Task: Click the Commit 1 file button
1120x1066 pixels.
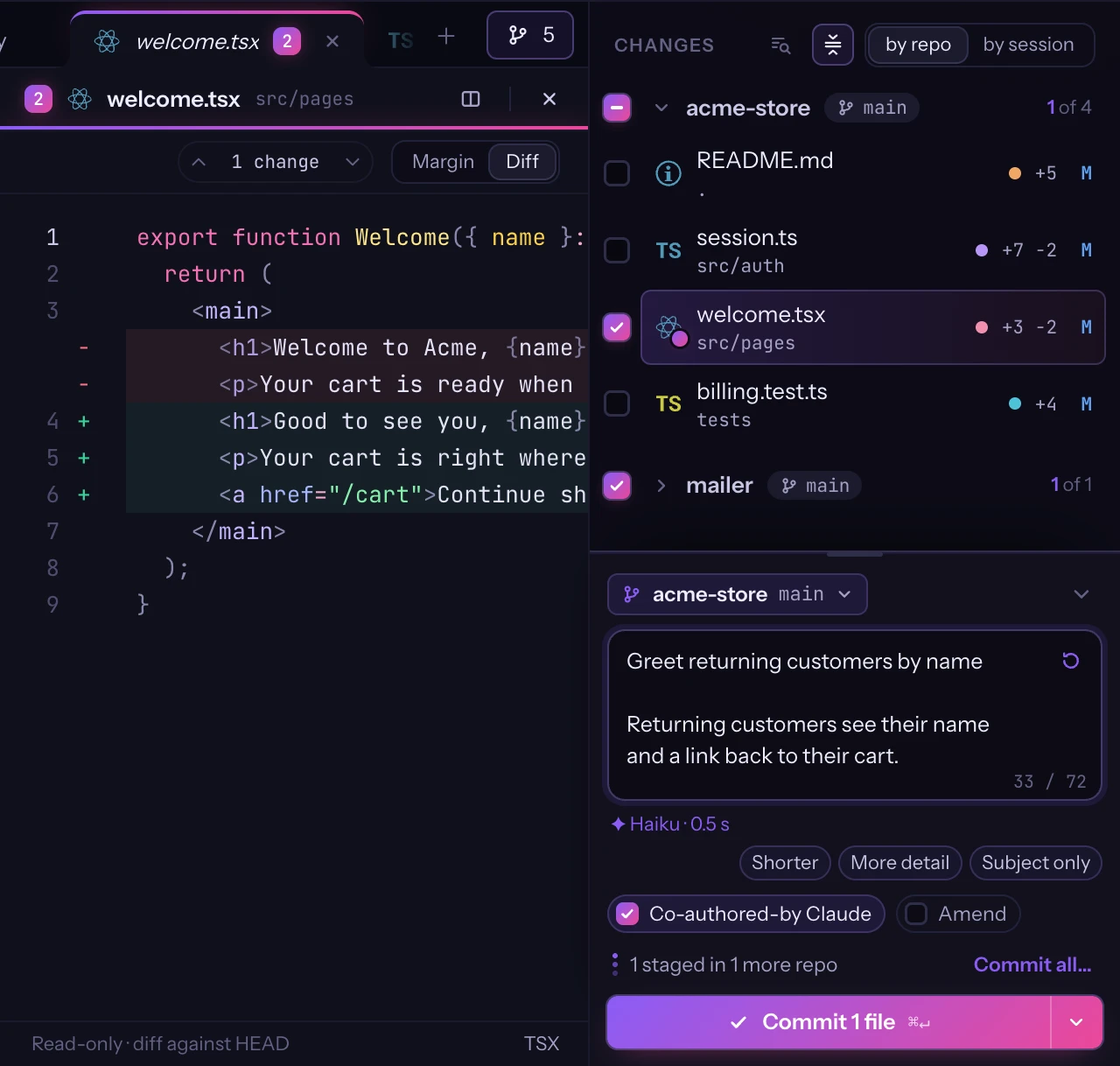Action: [x=828, y=1022]
